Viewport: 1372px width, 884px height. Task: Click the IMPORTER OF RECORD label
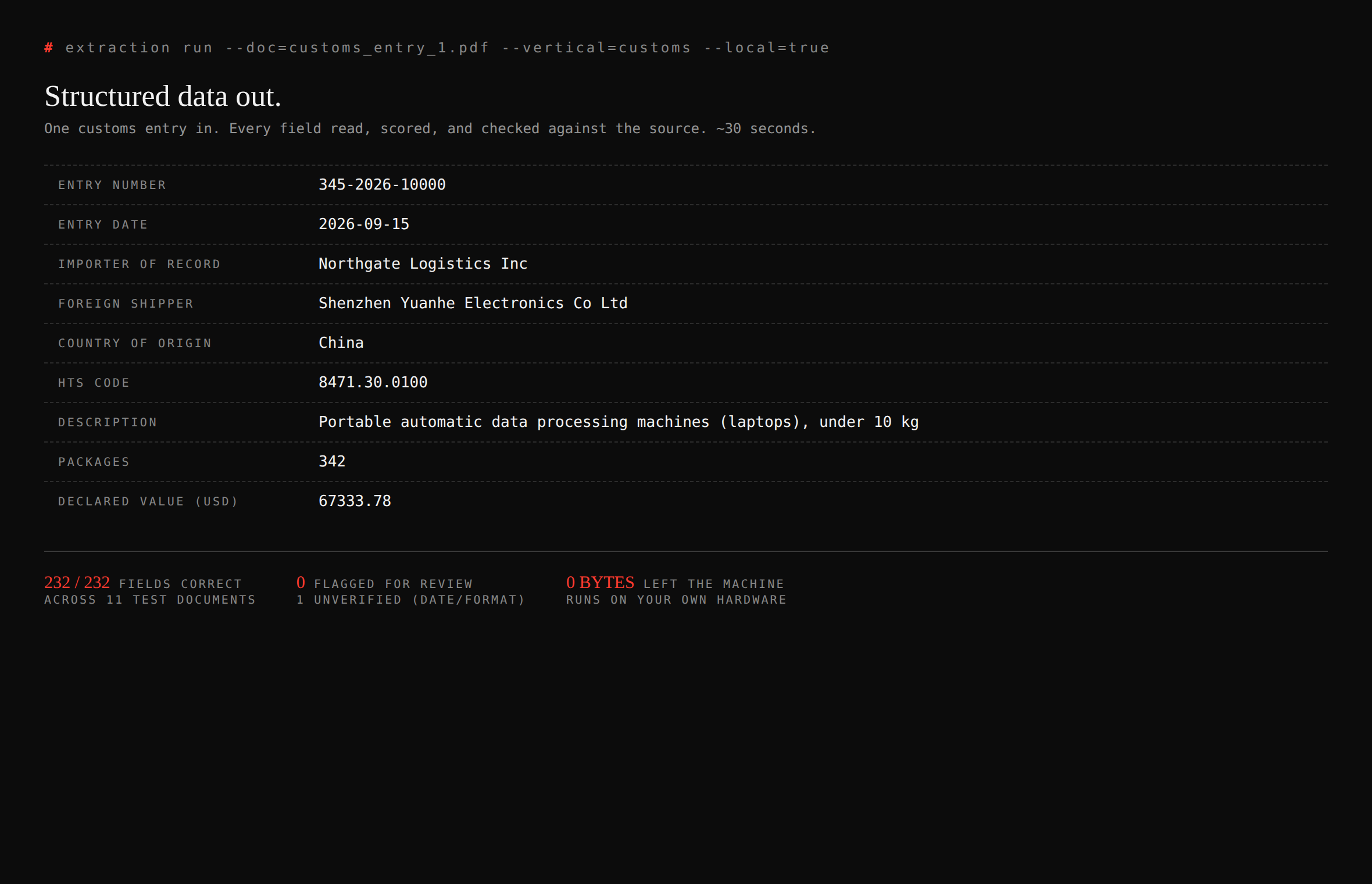(140, 264)
